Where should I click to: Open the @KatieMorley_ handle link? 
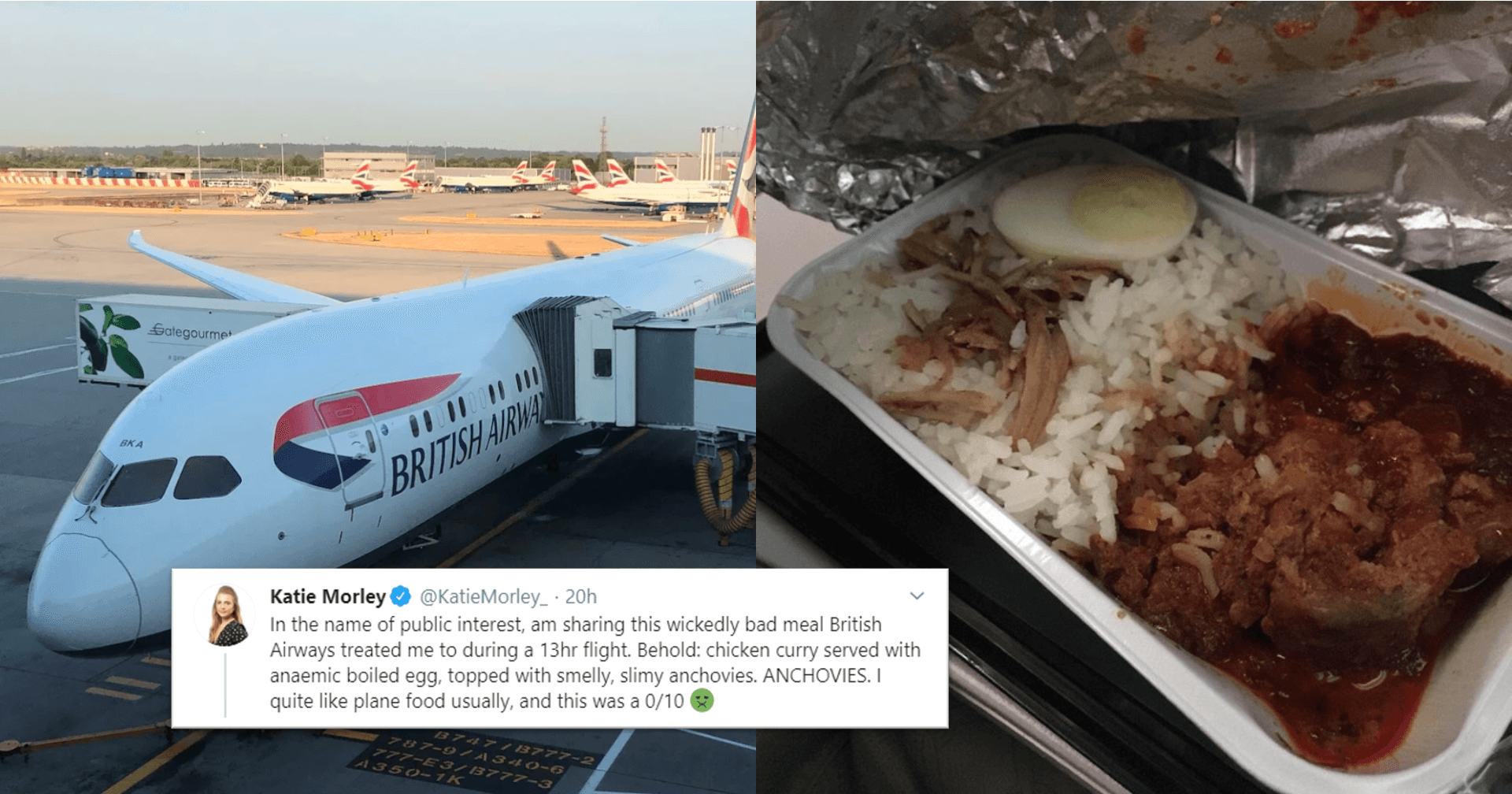[484, 596]
